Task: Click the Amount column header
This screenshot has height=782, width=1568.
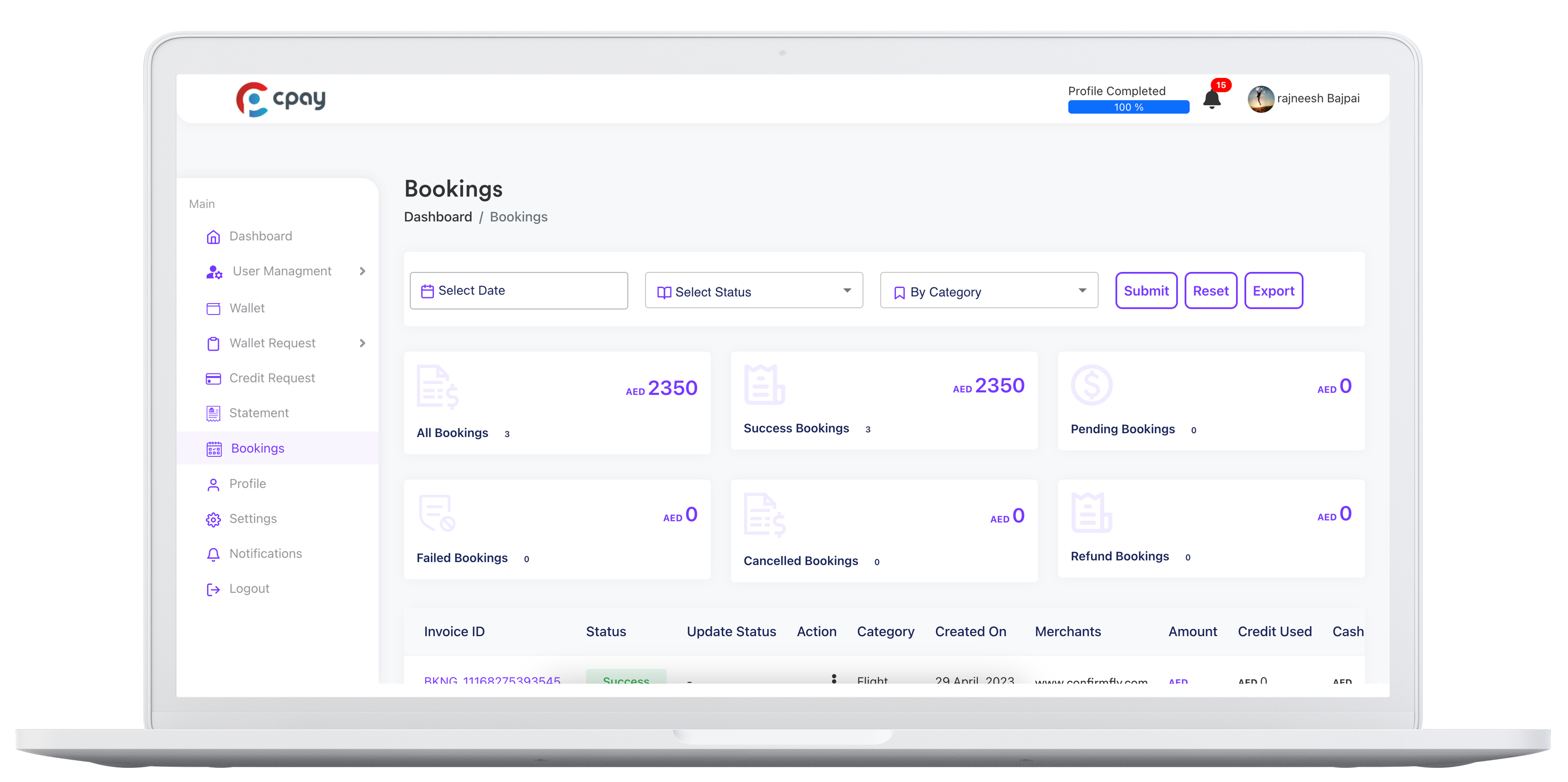Action: 1193,632
